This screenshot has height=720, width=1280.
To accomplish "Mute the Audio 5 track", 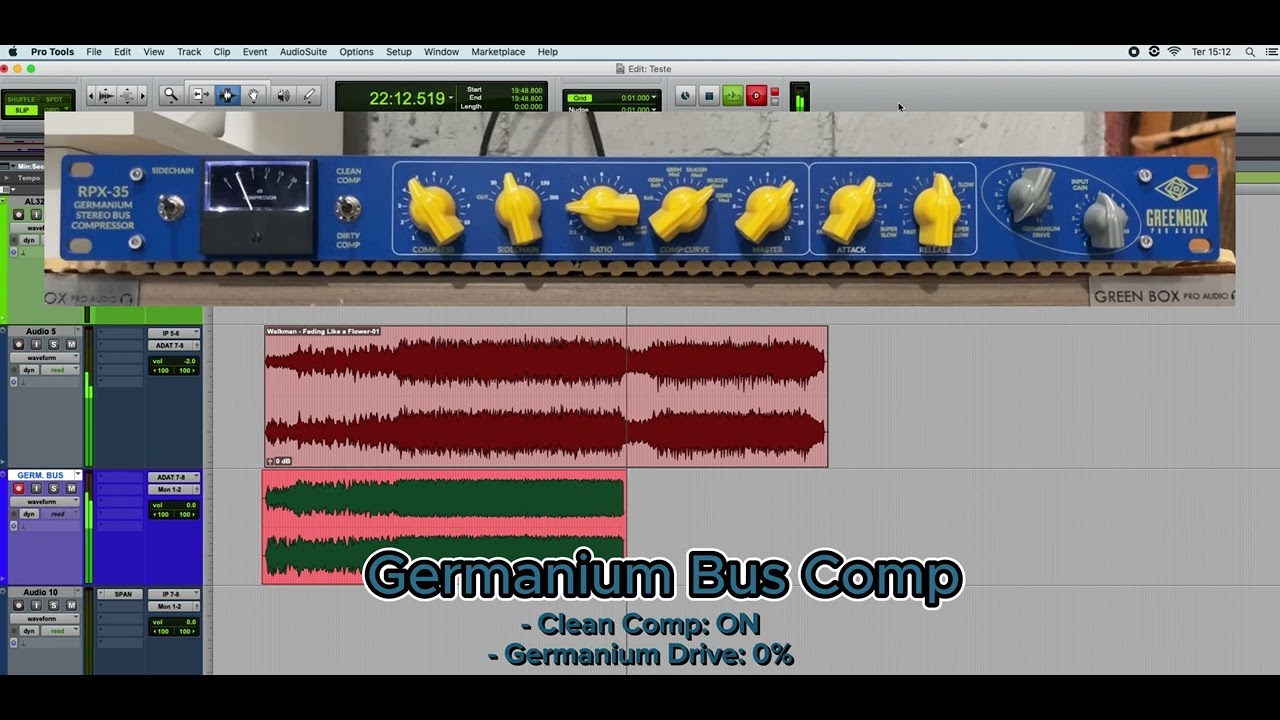I will (71, 344).
